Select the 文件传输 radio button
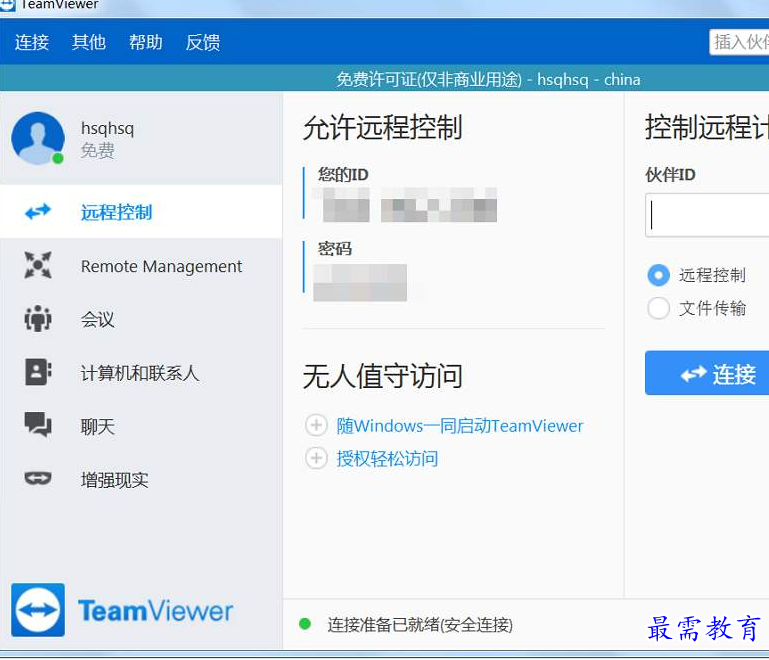 click(x=658, y=308)
